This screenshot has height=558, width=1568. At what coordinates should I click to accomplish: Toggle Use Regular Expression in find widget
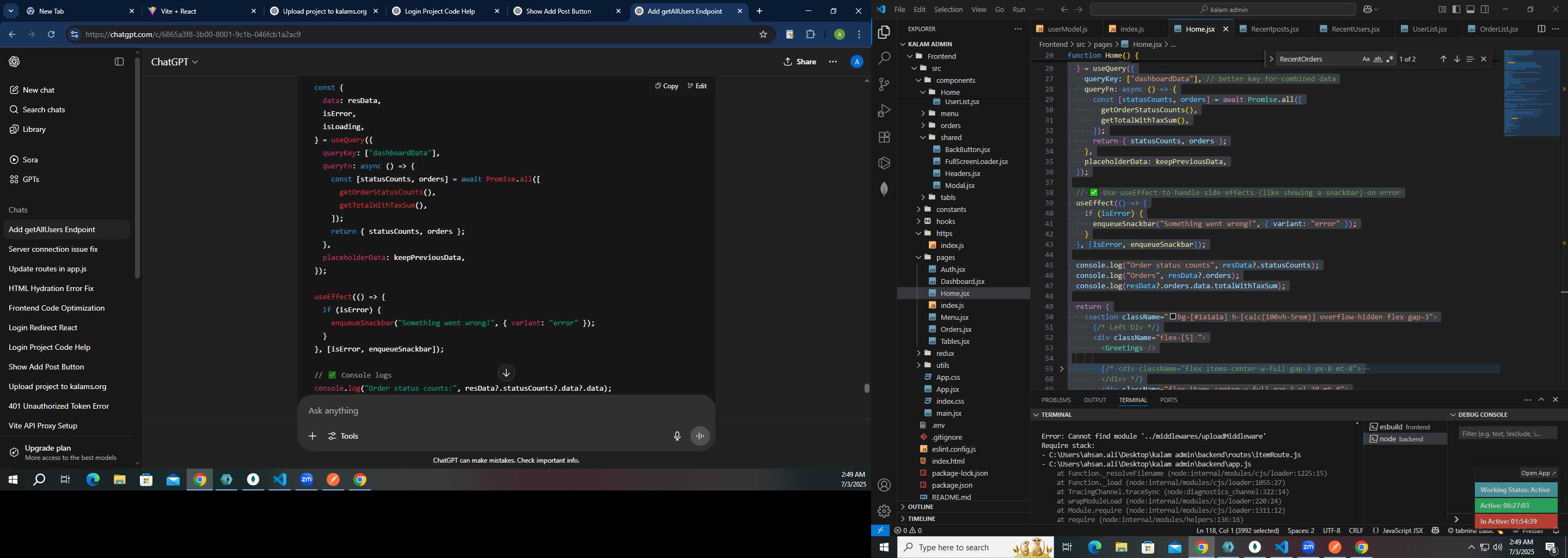click(x=1389, y=59)
